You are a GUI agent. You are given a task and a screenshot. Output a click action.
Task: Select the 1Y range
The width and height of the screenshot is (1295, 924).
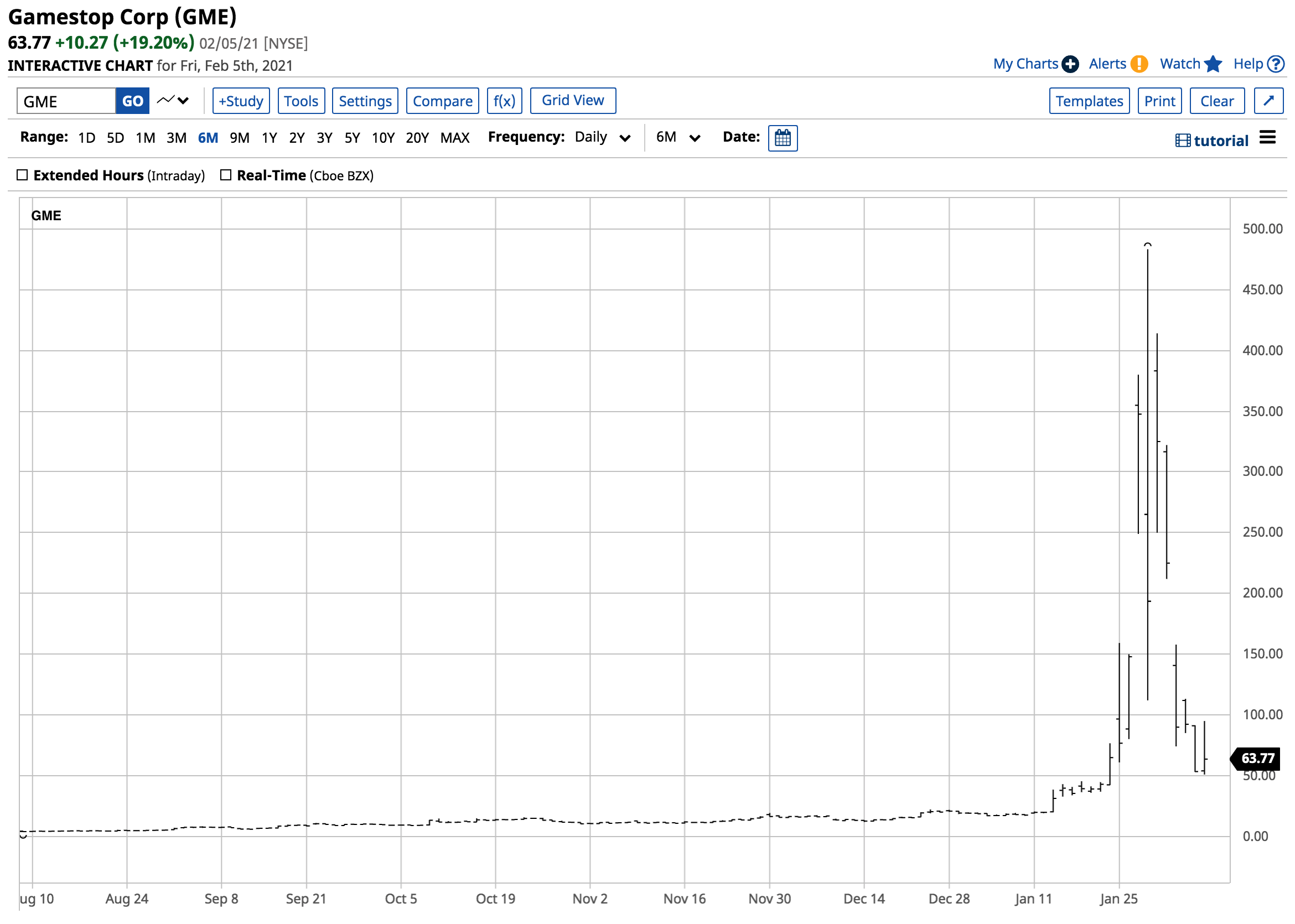tap(269, 138)
